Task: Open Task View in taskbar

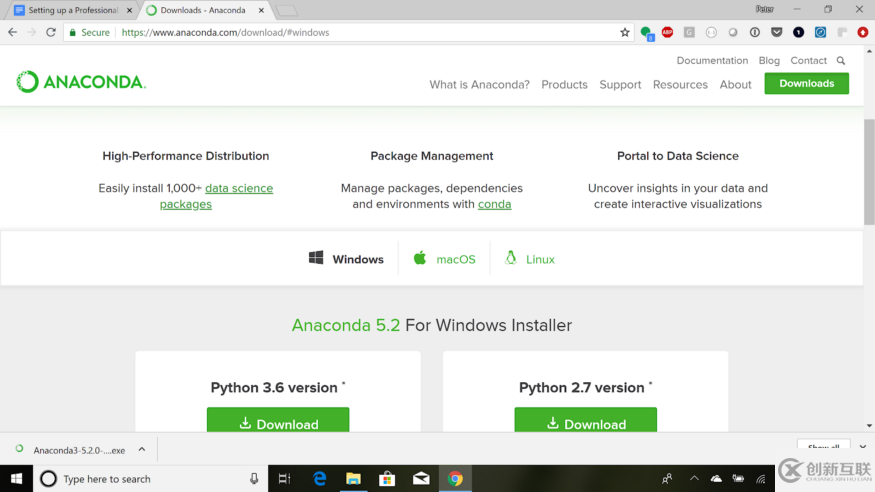Action: pos(285,479)
